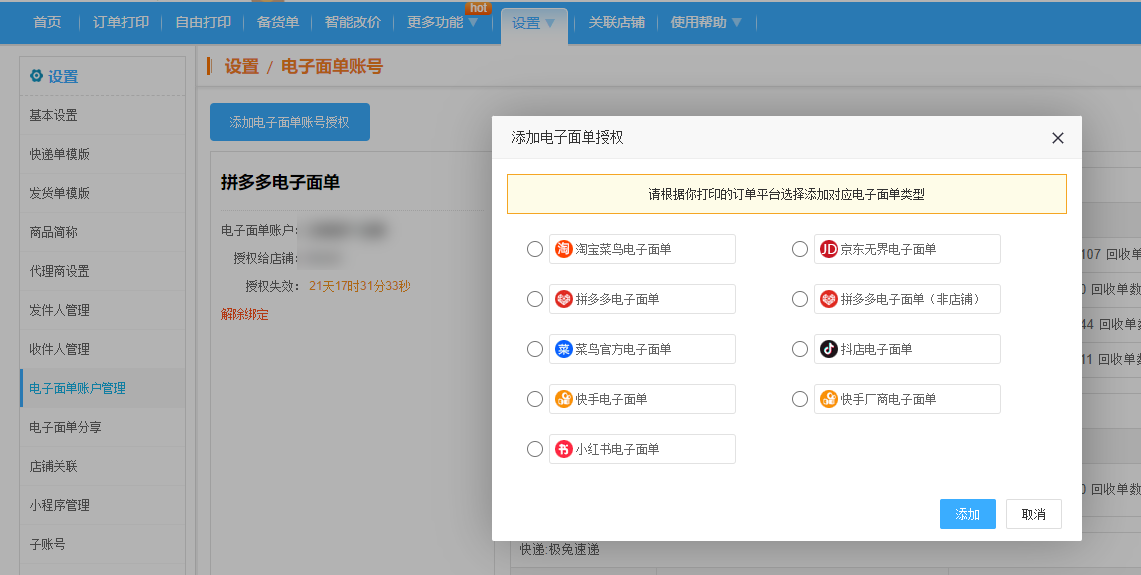Open the 设置 dropdown in top navigation

click(533, 22)
